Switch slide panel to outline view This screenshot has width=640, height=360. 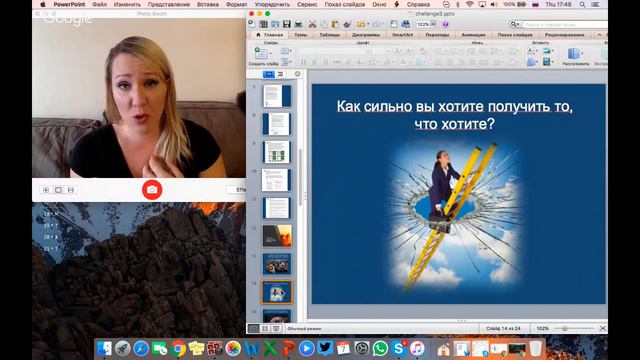pyautogui.click(x=280, y=74)
